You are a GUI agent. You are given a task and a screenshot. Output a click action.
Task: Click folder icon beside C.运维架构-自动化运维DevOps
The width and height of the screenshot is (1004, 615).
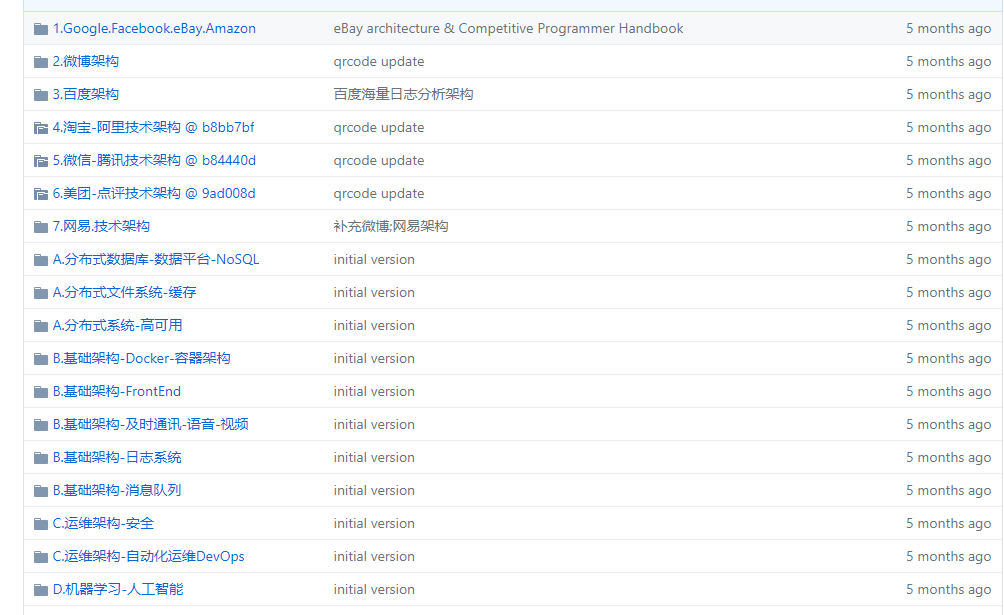41,557
